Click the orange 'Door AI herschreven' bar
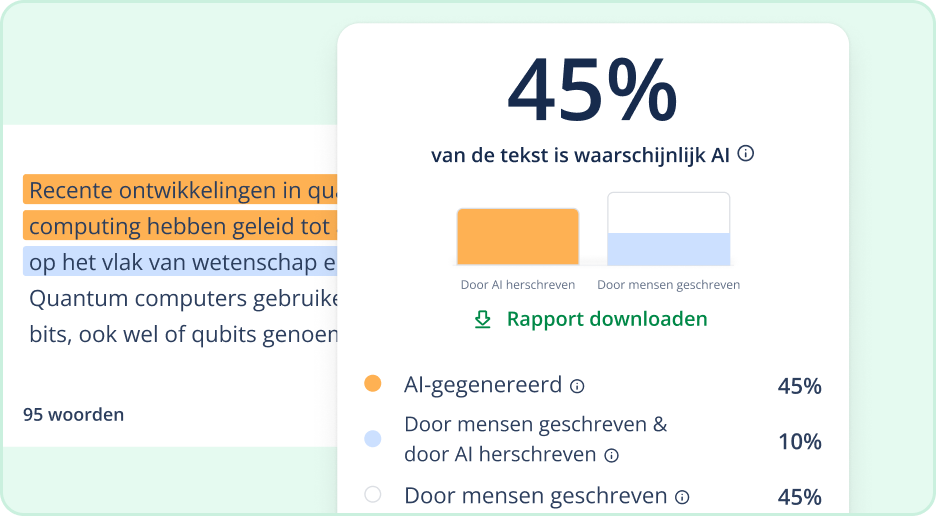This screenshot has height=516, width=936. point(517,237)
